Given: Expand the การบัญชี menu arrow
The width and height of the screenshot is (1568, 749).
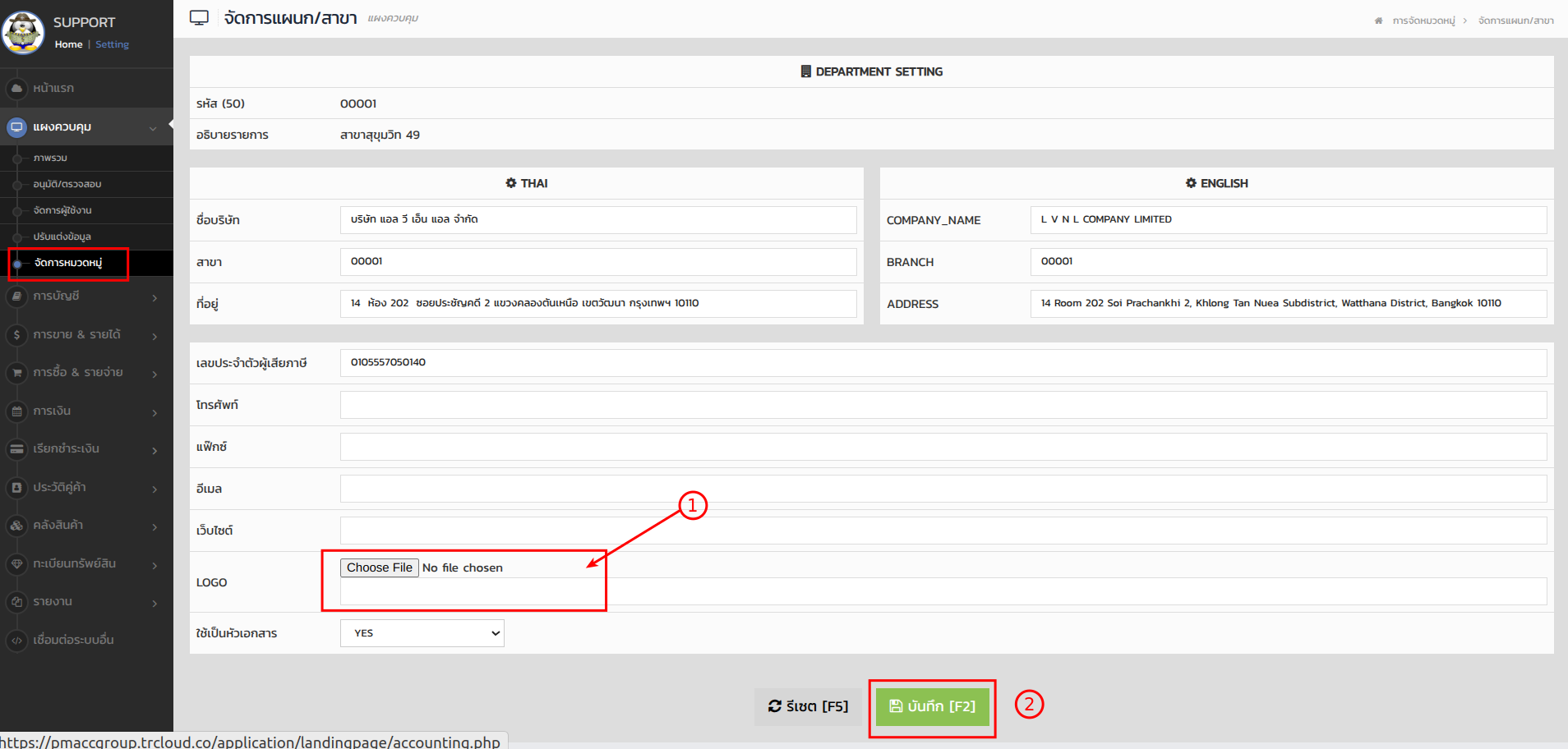Looking at the screenshot, I should 154,297.
